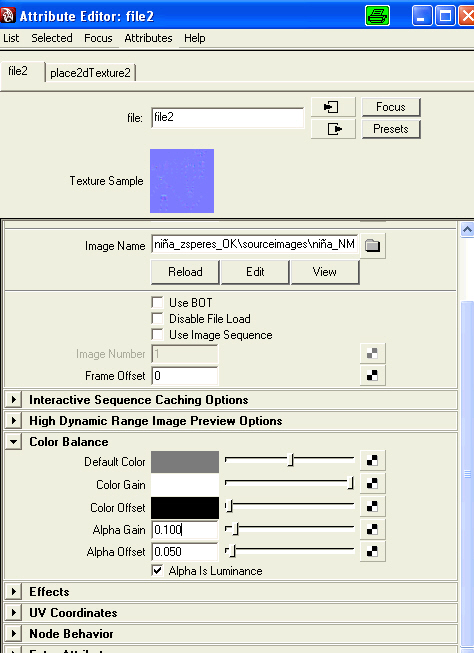Viewport: 474px width, 653px height.
Task: Click the Frame Offset input field
Action: [x=185, y=376]
